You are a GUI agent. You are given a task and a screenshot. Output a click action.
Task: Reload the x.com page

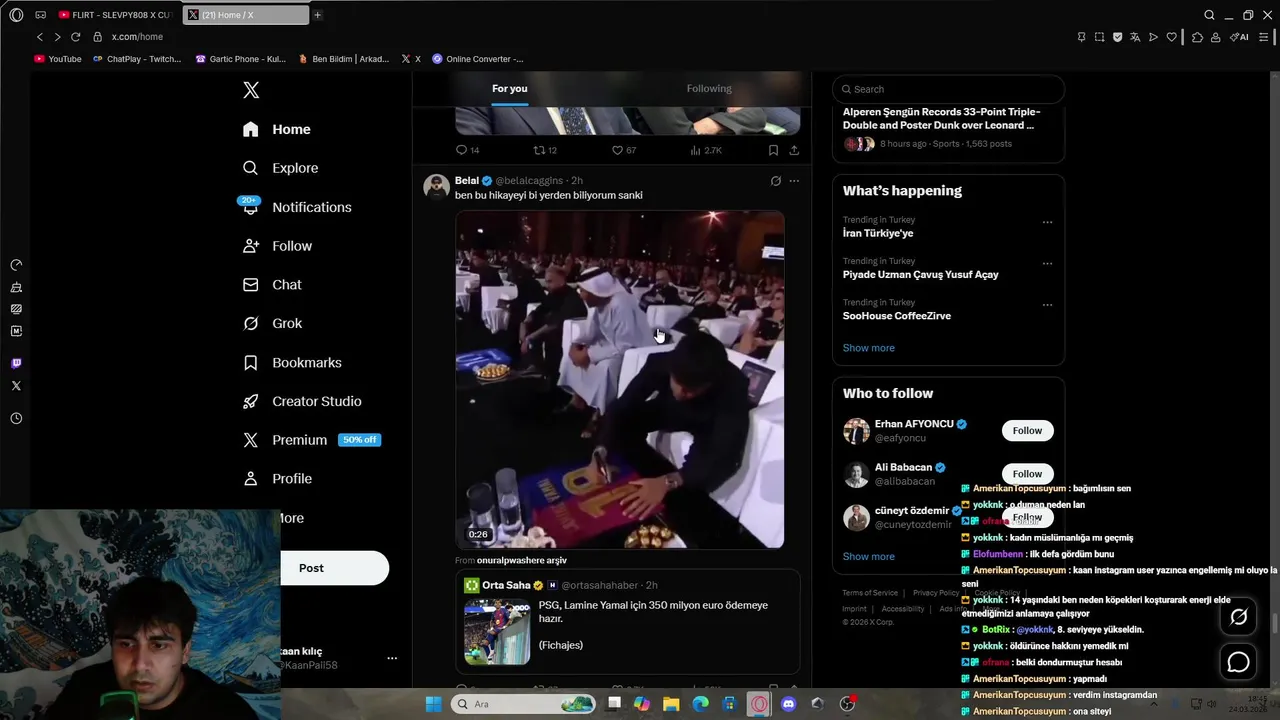tap(75, 37)
